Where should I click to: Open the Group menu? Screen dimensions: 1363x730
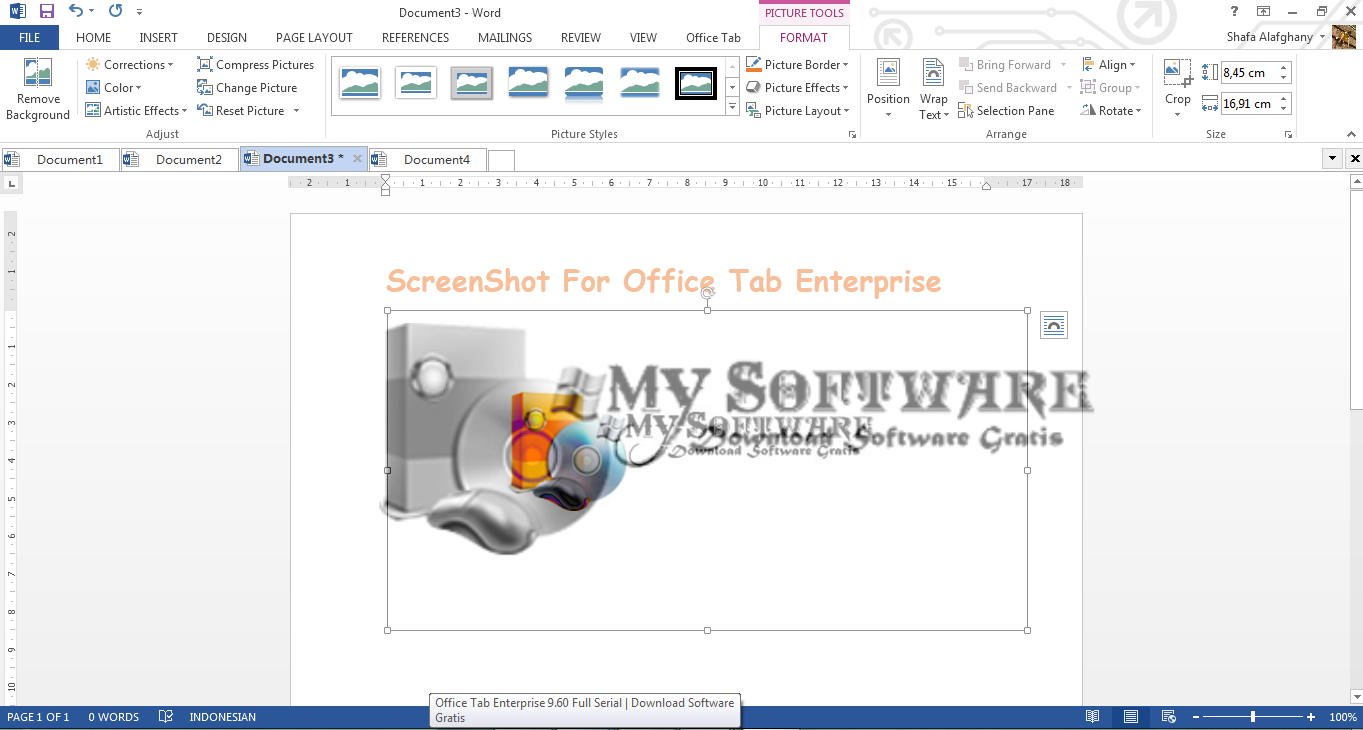pos(1110,88)
